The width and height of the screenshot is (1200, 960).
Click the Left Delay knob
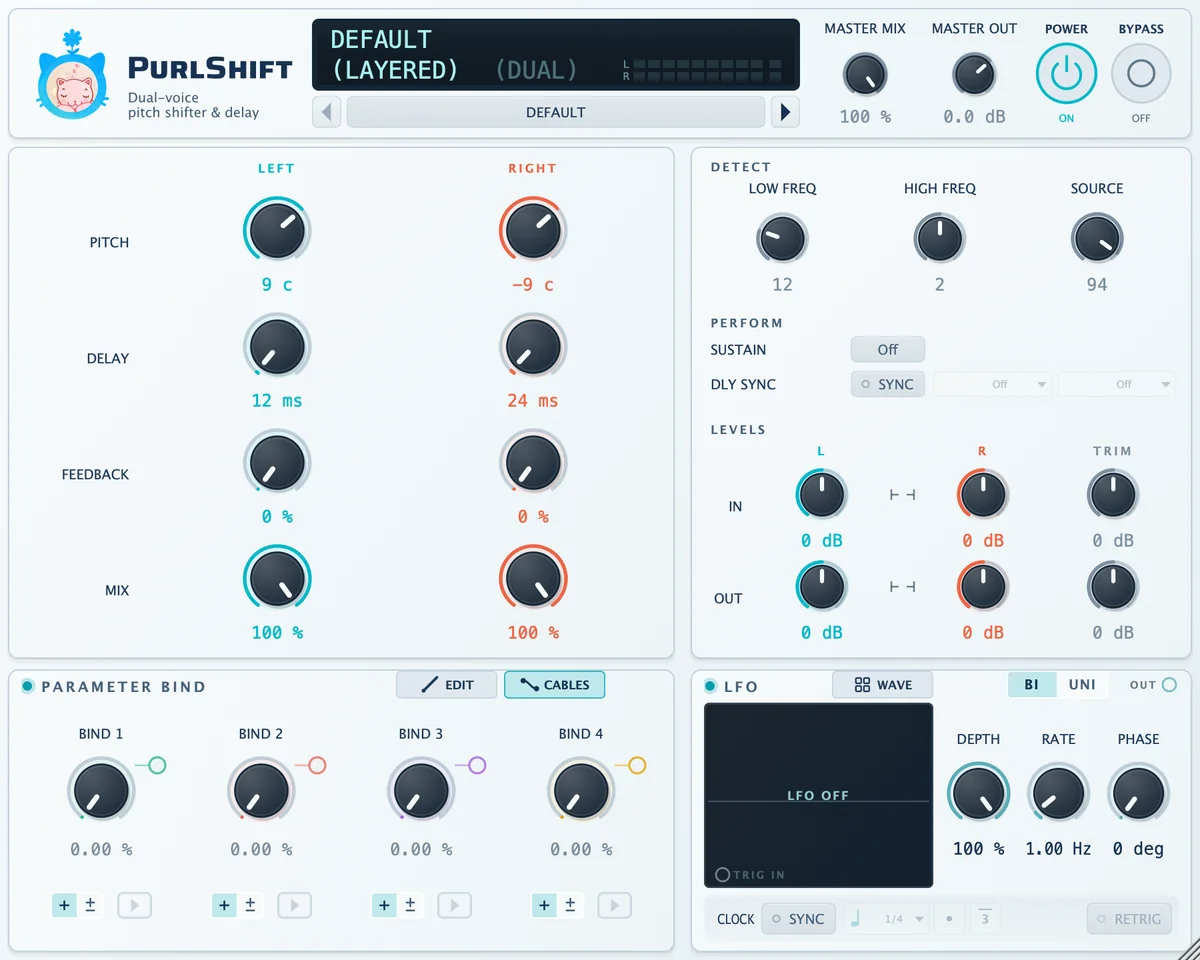pos(277,347)
